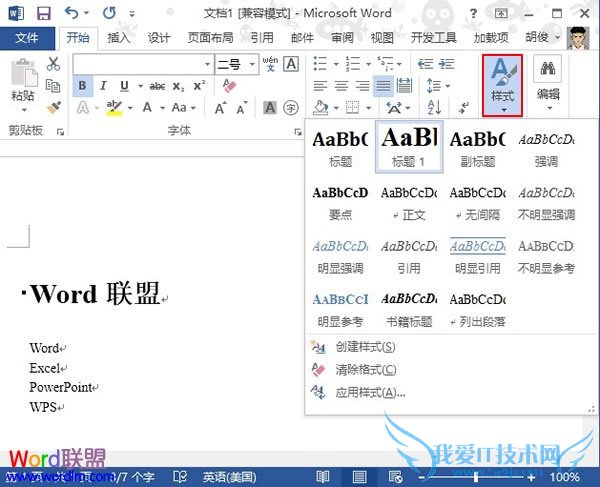This screenshot has height=487, width=600.
Task: Activate the Format Painter brush
Action: (x=54, y=107)
